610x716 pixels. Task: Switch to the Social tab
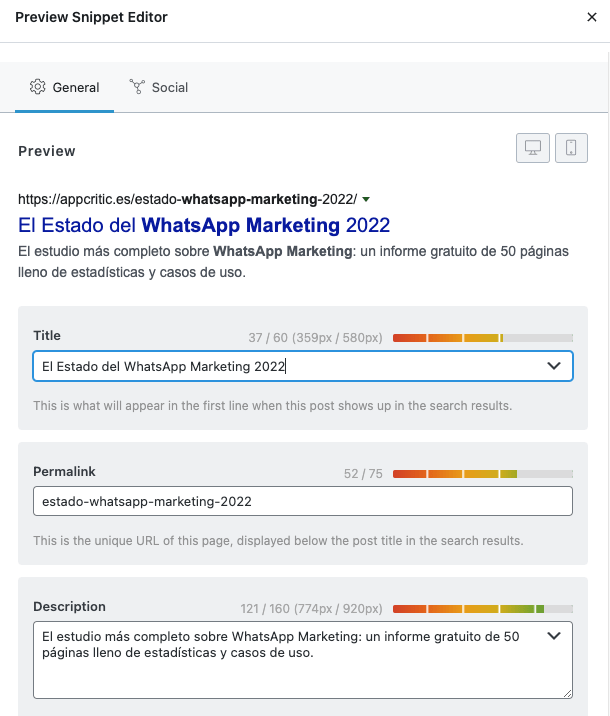(x=159, y=87)
